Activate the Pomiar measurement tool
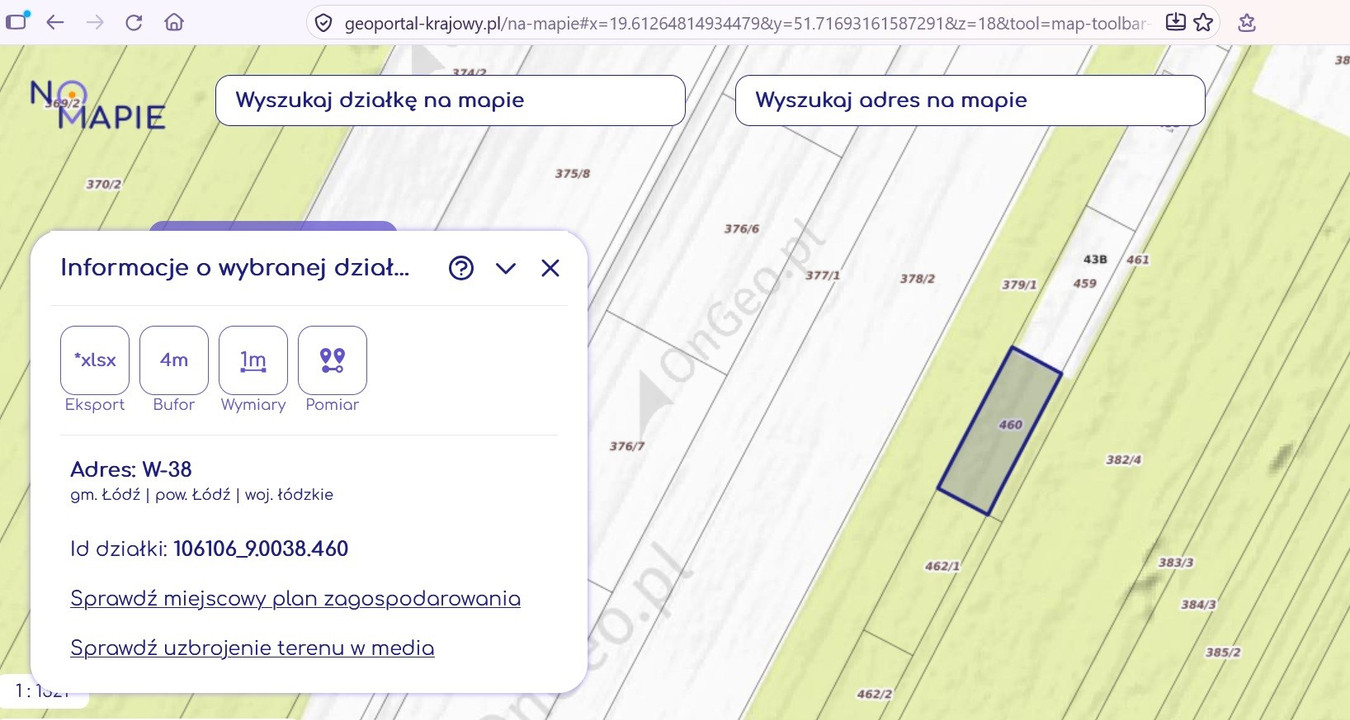The image size is (1350, 720). click(332, 360)
